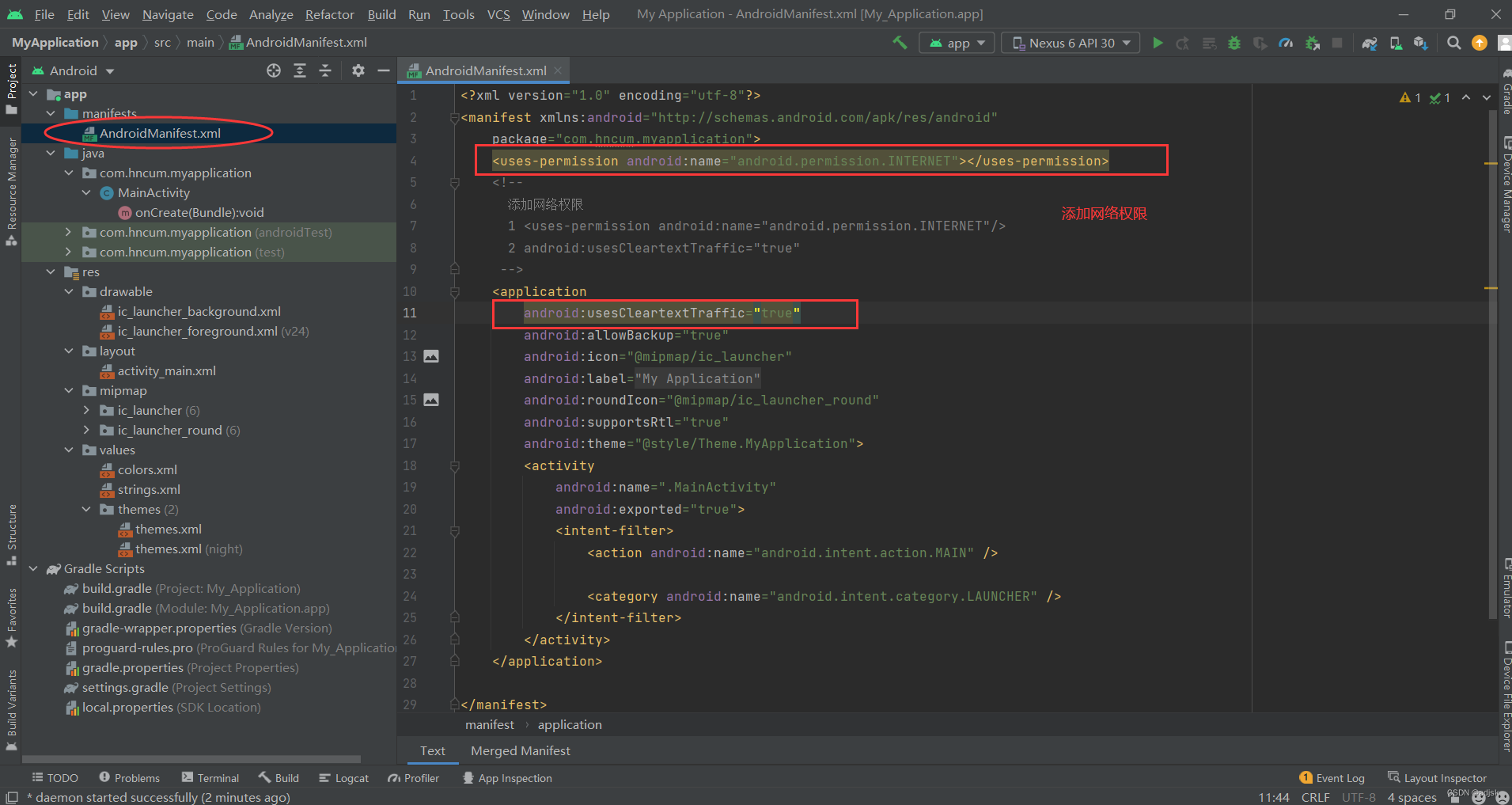Click the 4 spaces indent status
Screen dimensions: 1512x805
tap(1412, 797)
